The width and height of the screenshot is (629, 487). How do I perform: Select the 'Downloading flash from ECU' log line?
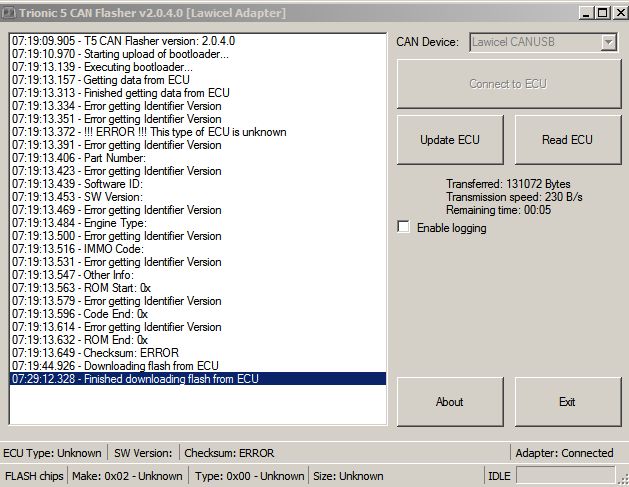pos(197,366)
